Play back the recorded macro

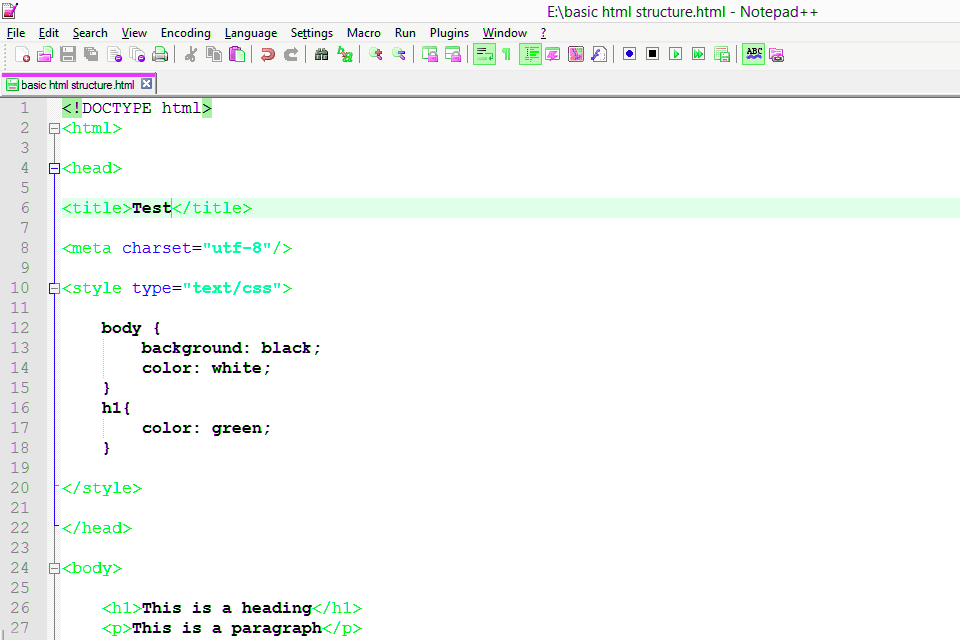[676, 55]
